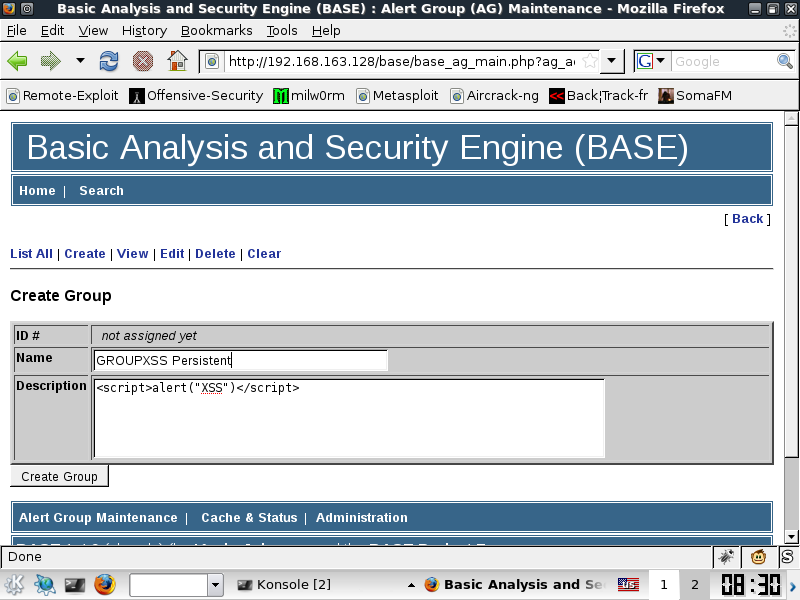Click the Google search magnifier icon
800x600 pixels.
pyautogui.click(x=785, y=62)
